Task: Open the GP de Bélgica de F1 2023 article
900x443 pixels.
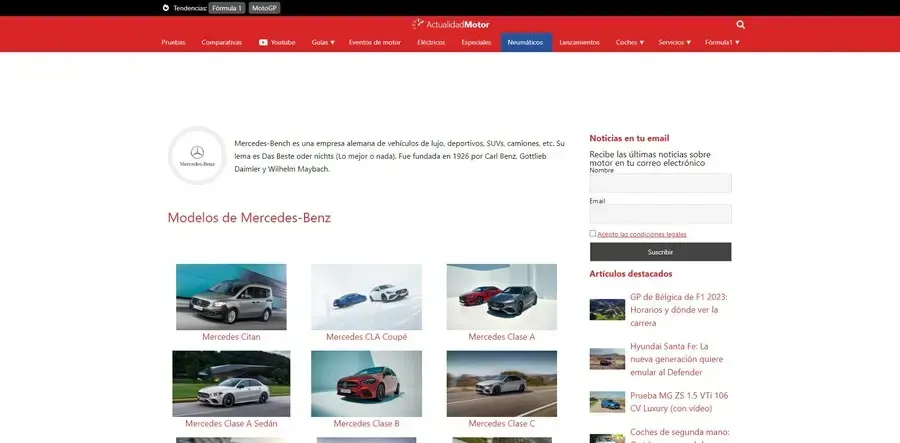Action: point(679,310)
